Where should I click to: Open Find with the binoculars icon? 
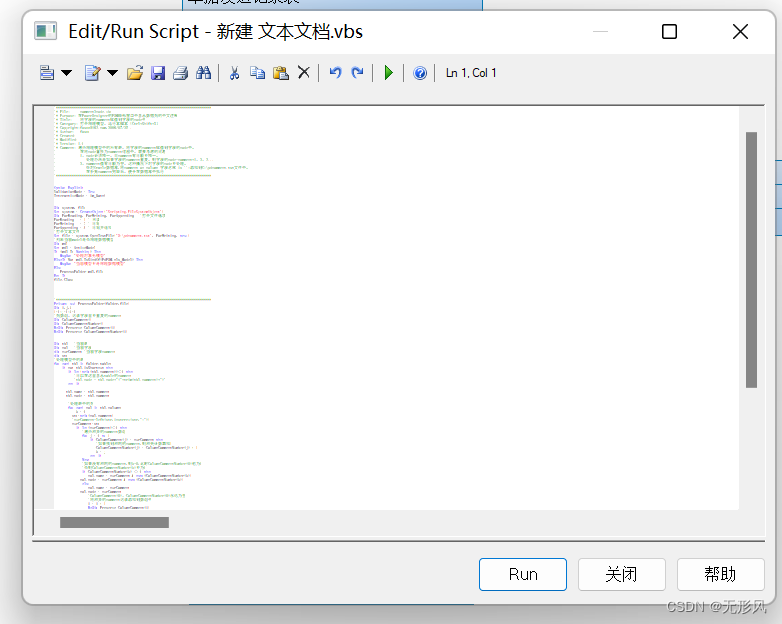click(x=203, y=73)
